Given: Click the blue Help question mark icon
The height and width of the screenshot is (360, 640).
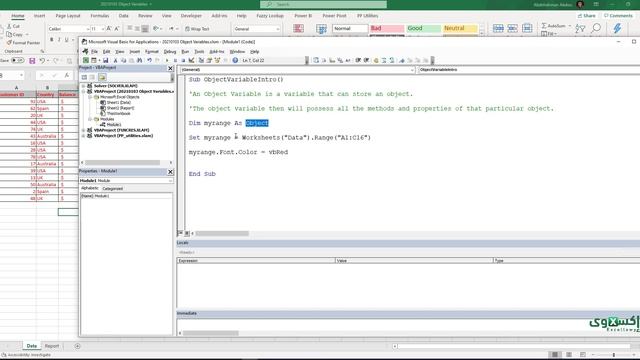Looking at the screenshot, I should click(x=235, y=60).
